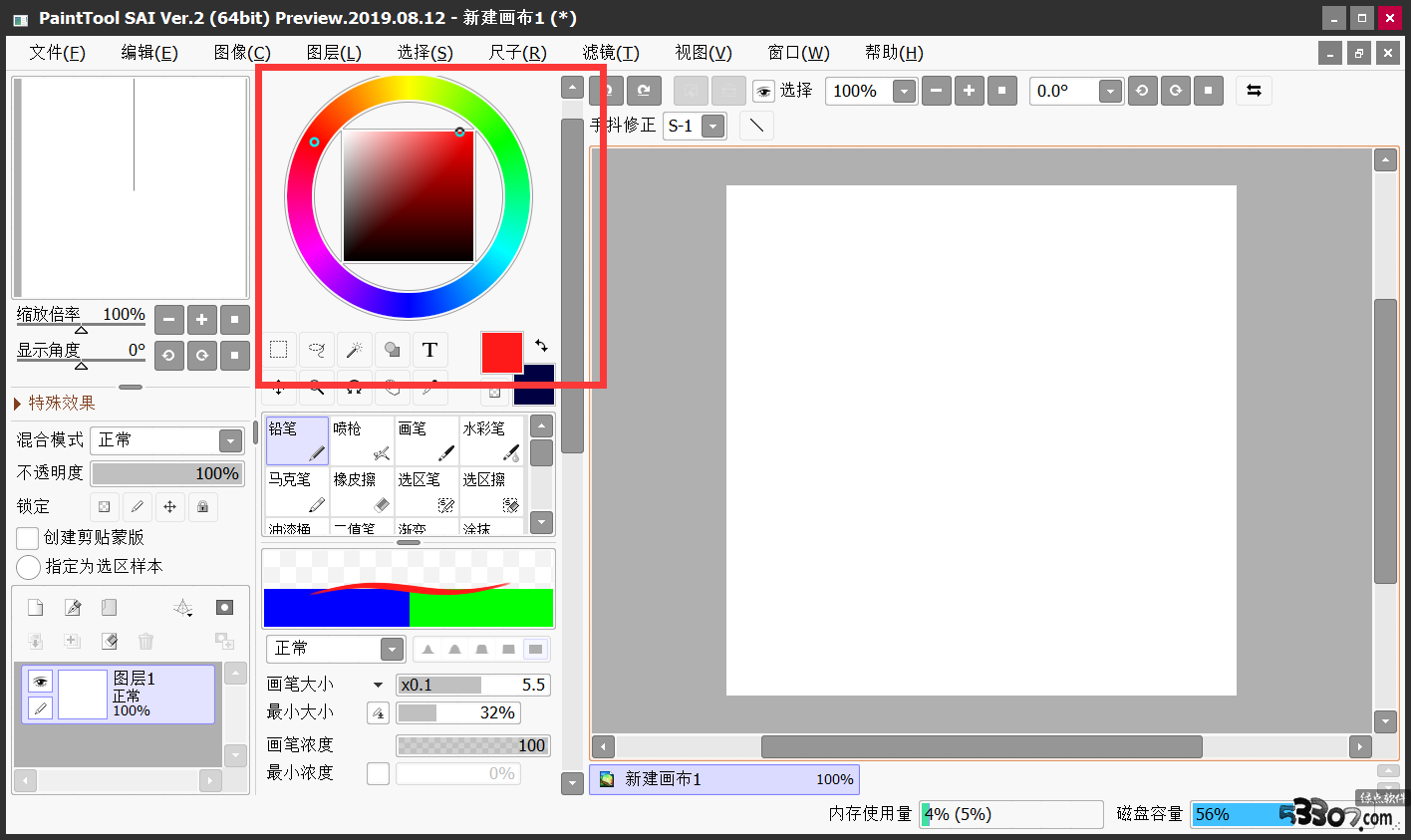1411x840 pixels.
Task: Enable 指定为选区样本 option
Action: point(28,567)
